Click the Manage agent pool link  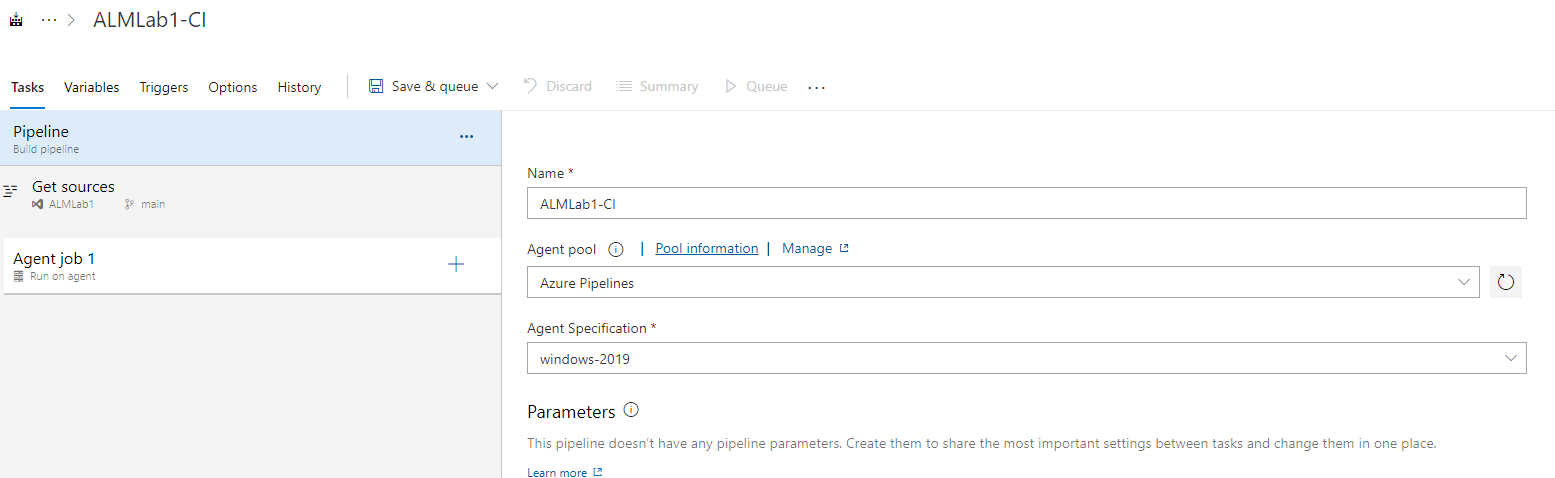807,248
